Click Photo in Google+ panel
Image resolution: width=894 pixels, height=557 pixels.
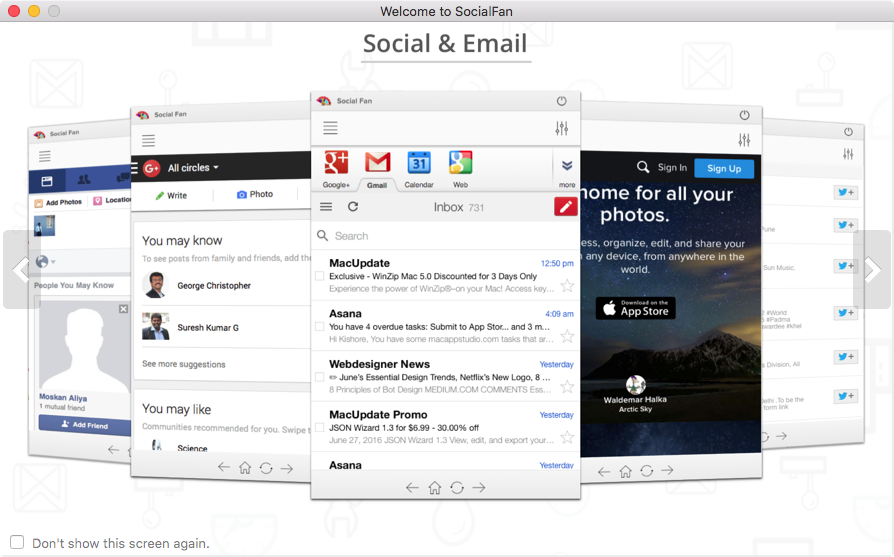pos(255,194)
